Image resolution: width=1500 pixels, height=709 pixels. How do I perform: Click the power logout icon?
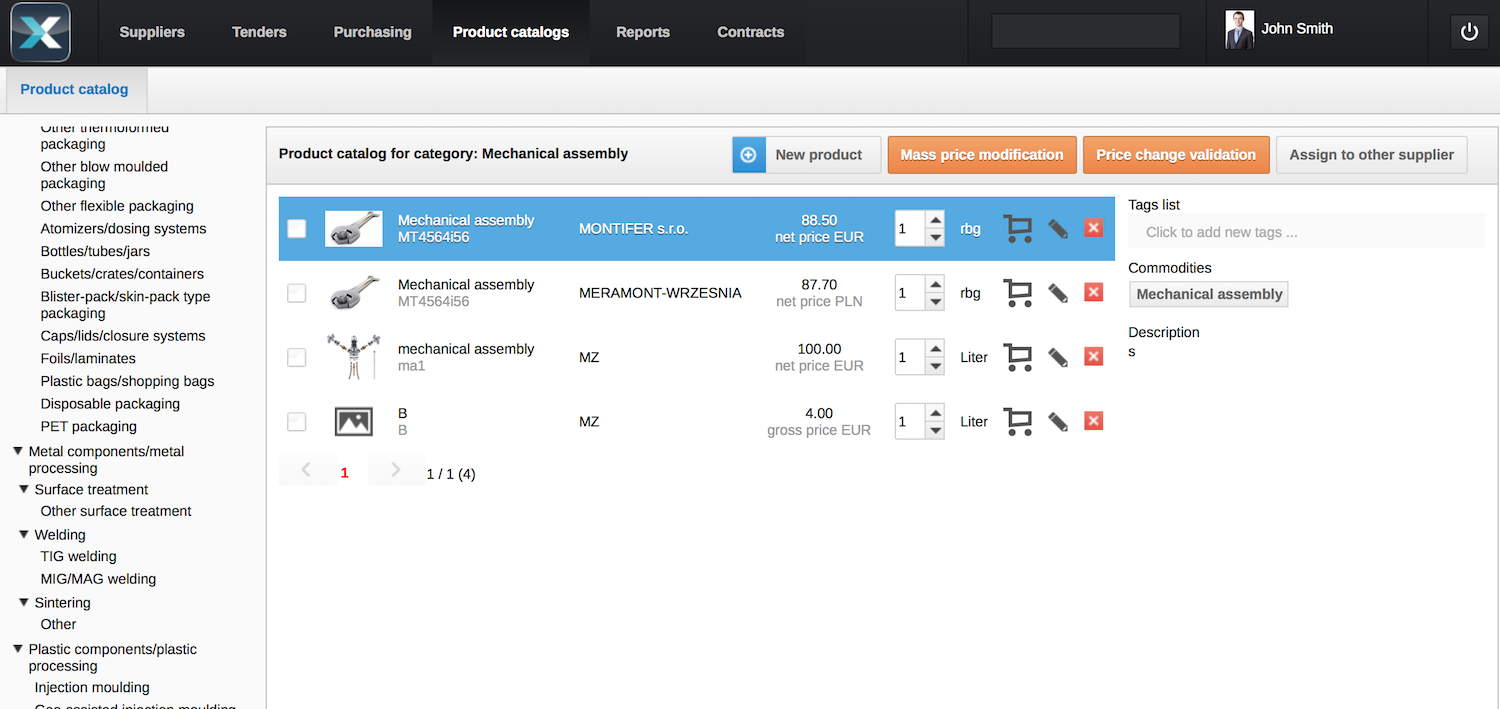(1469, 32)
